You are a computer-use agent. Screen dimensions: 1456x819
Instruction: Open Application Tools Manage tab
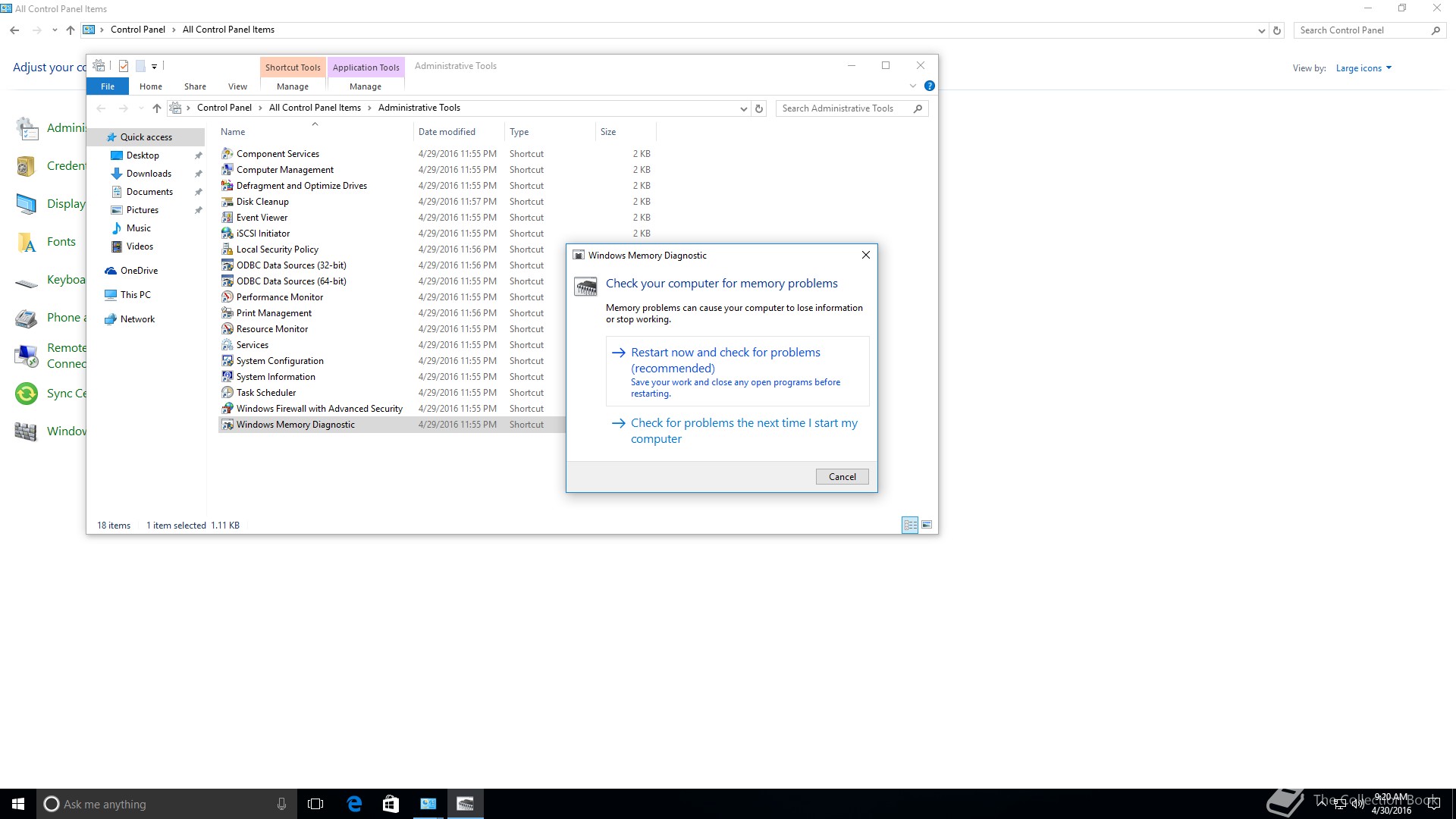tap(366, 86)
